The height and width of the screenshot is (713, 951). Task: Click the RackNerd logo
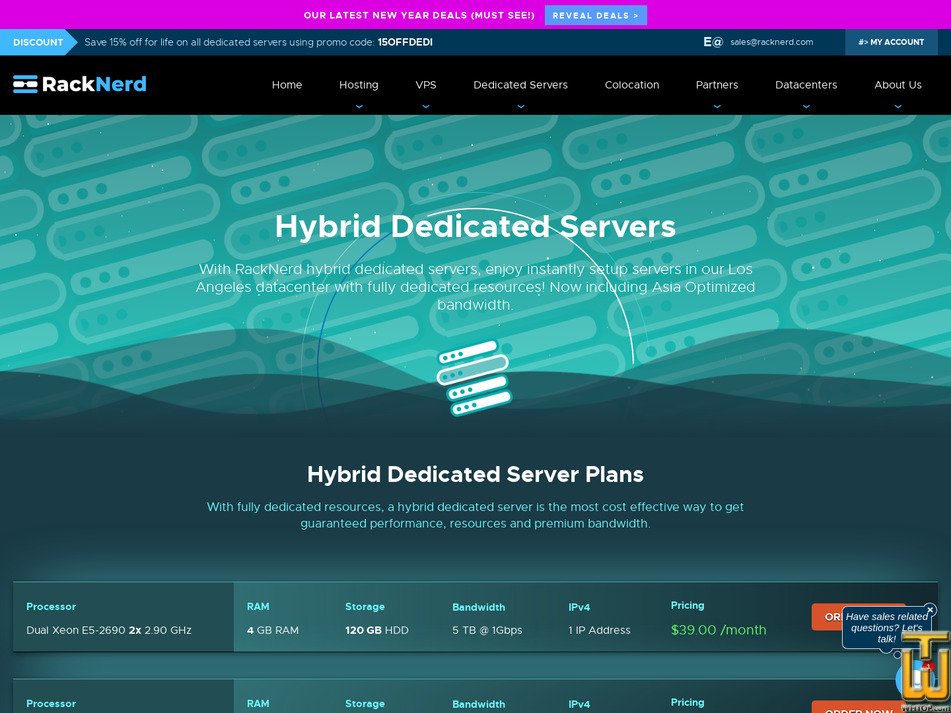pyautogui.click(x=79, y=84)
